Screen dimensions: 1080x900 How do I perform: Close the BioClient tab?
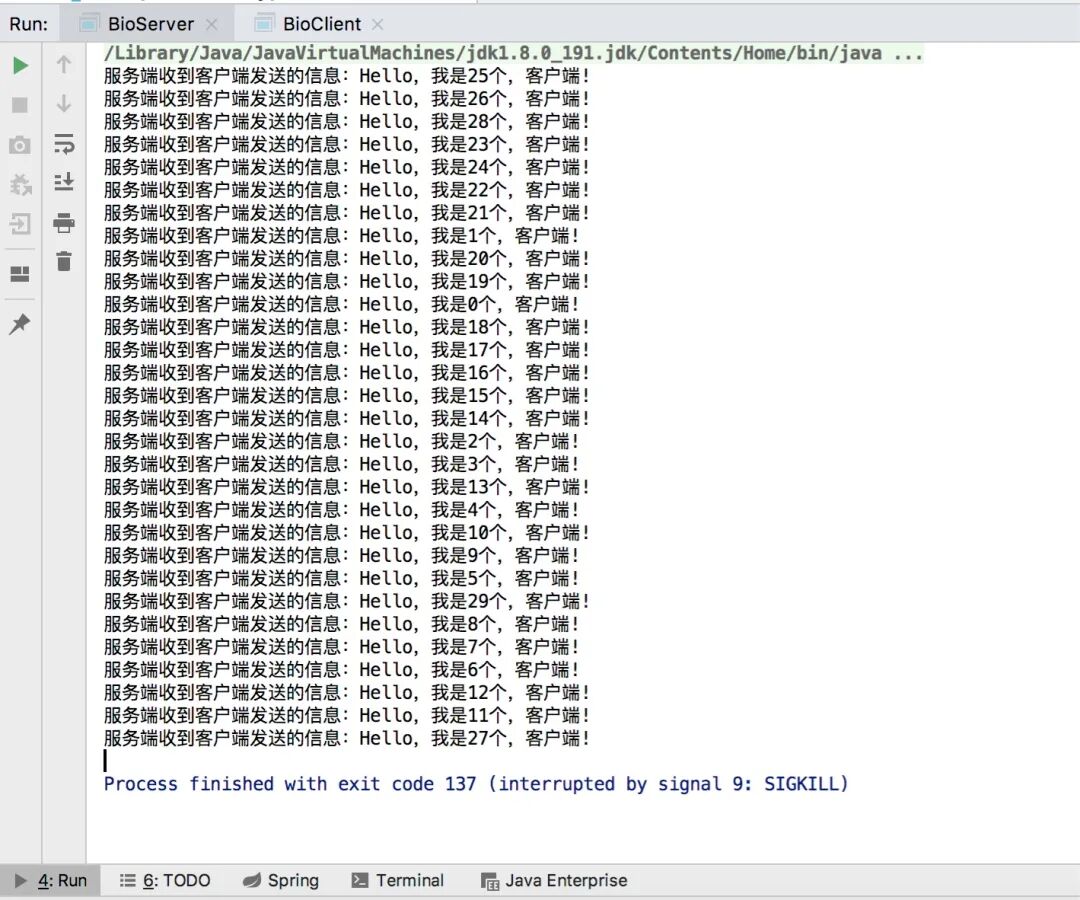tap(377, 25)
